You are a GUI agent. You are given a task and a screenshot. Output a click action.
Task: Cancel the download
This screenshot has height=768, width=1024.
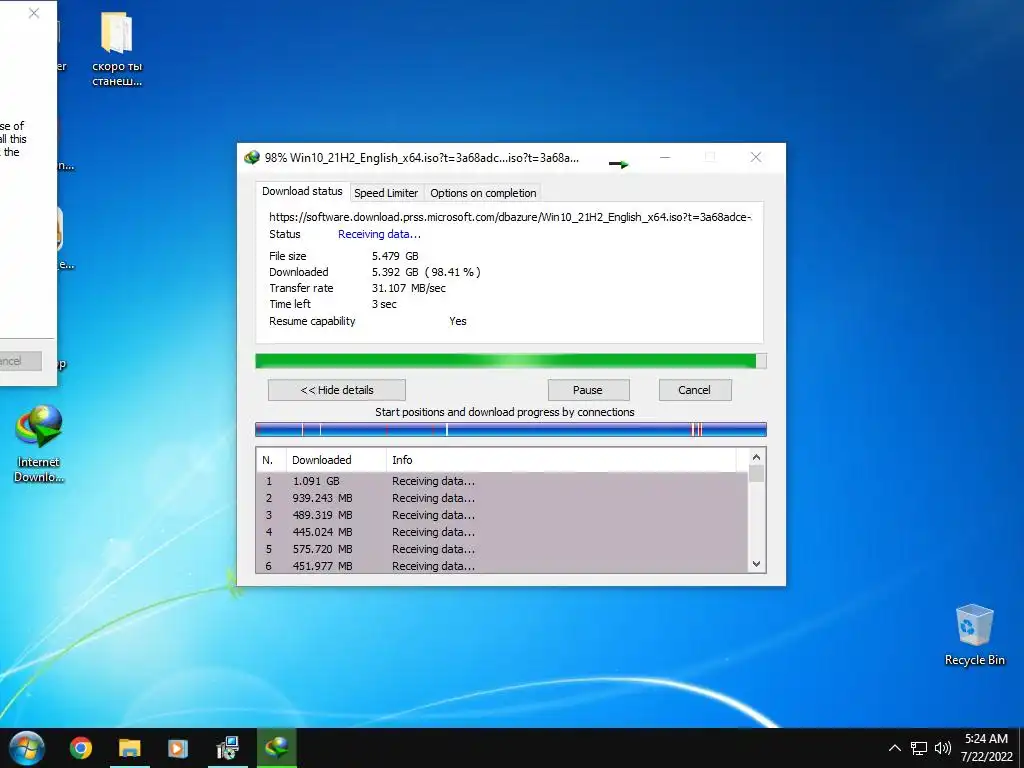[695, 390]
